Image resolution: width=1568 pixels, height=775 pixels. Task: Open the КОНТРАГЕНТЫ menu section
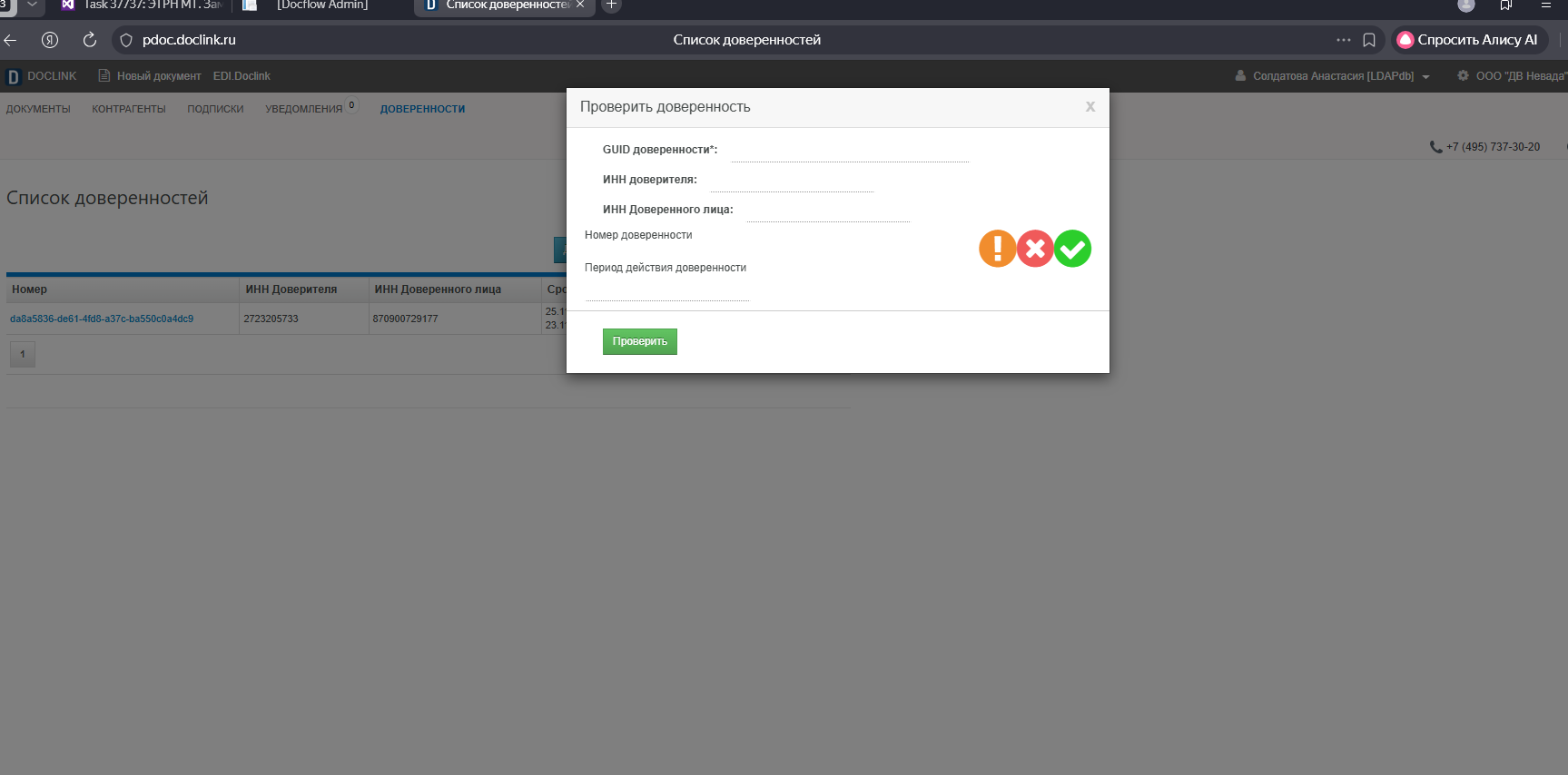tap(129, 109)
